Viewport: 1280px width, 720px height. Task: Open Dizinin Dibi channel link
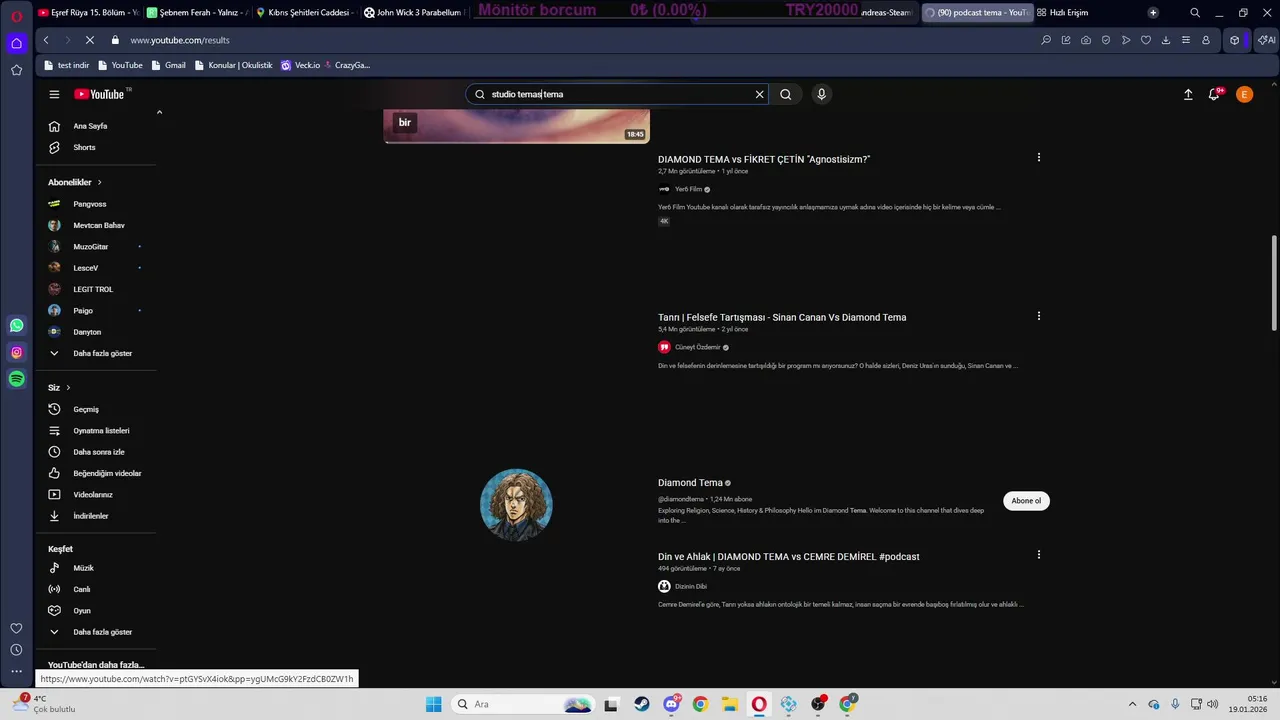pyautogui.click(x=691, y=586)
